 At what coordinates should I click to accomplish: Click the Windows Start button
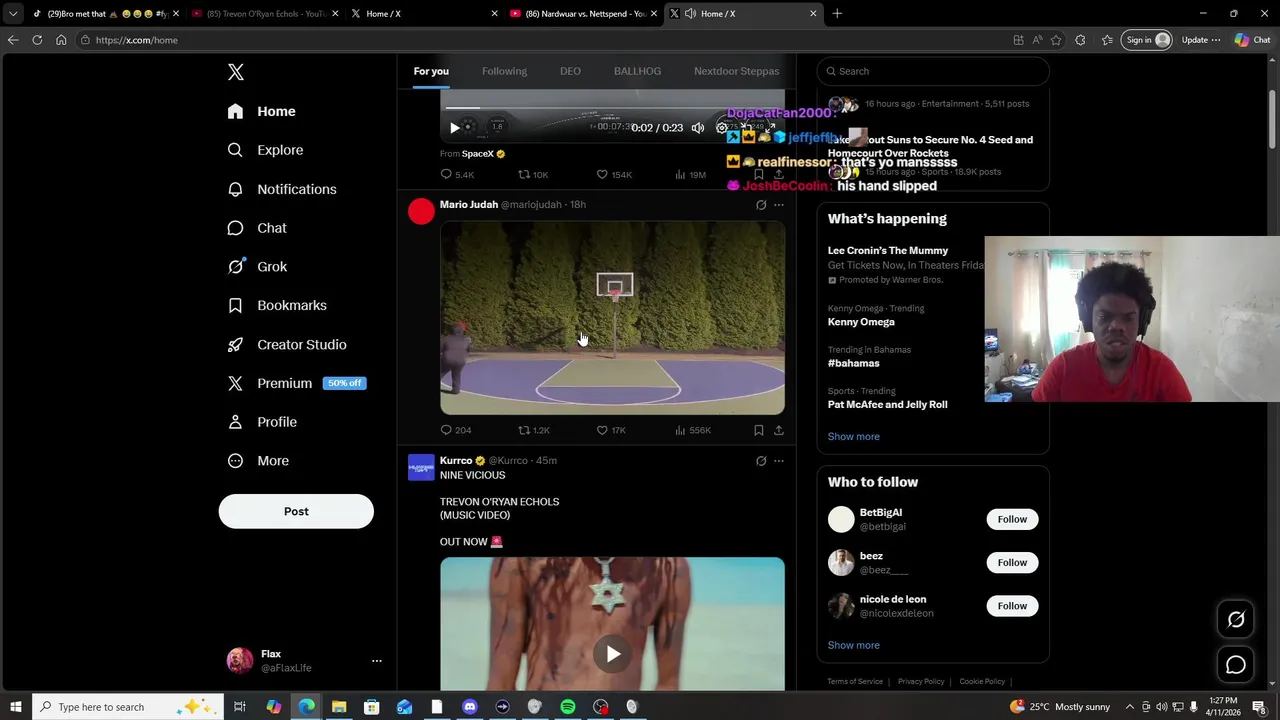coord(16,707)
